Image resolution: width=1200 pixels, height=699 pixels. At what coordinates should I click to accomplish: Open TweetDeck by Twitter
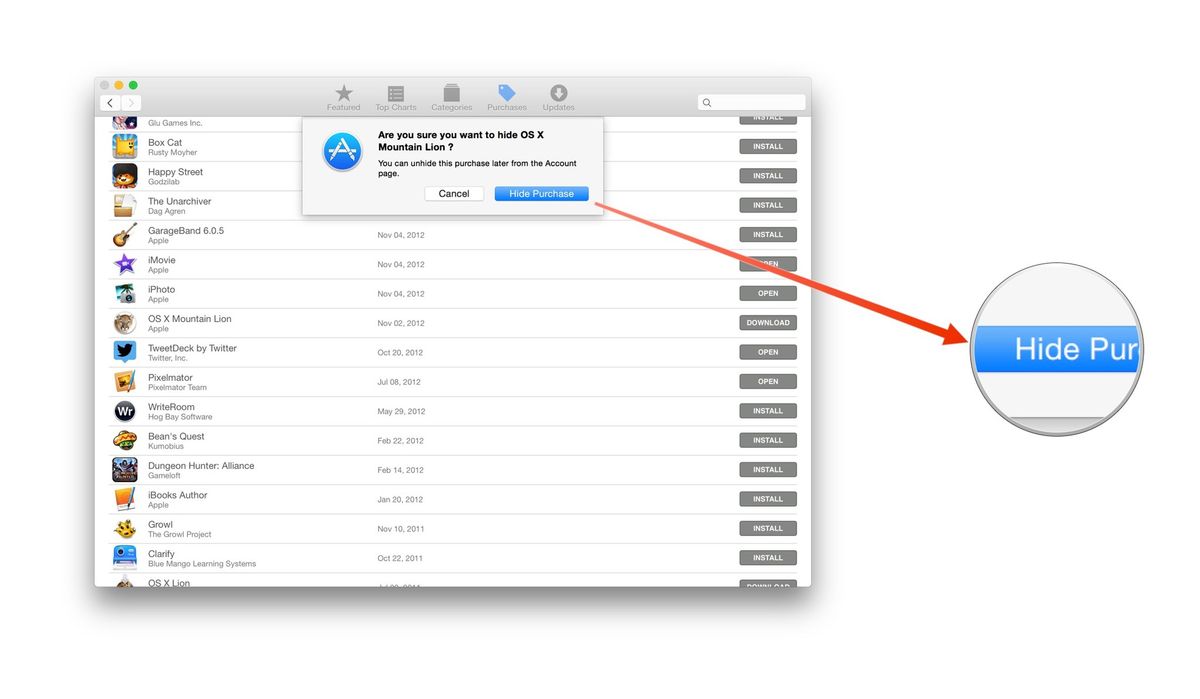click(768, 352)
